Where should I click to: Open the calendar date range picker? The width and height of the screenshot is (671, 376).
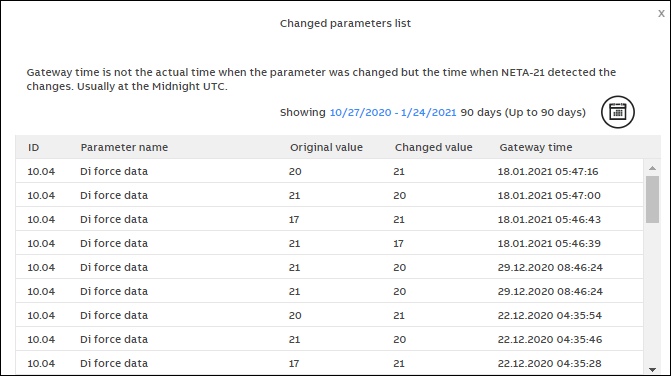(x=618, y=112)
